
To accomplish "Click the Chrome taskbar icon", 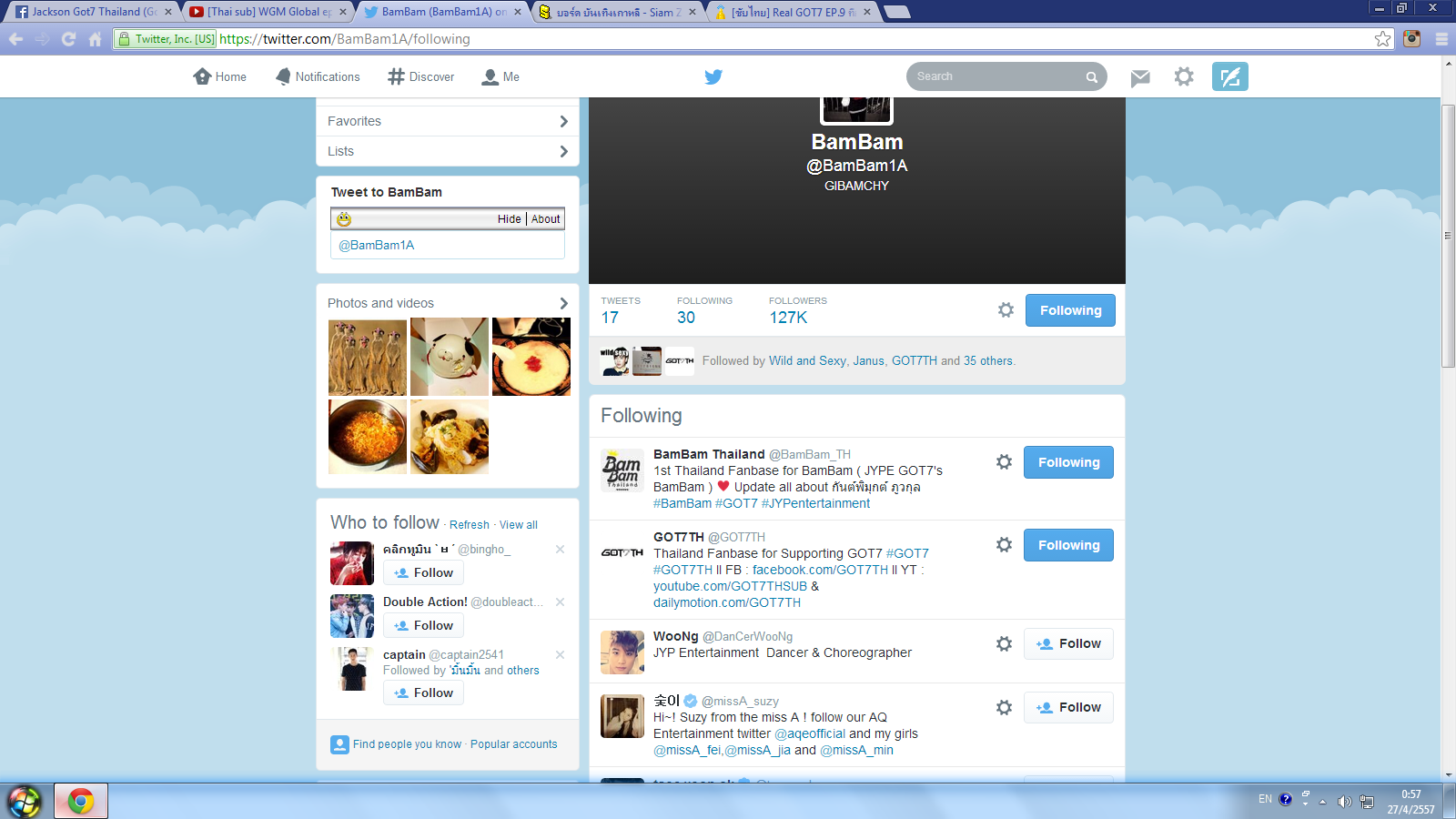I will [81, 801].
